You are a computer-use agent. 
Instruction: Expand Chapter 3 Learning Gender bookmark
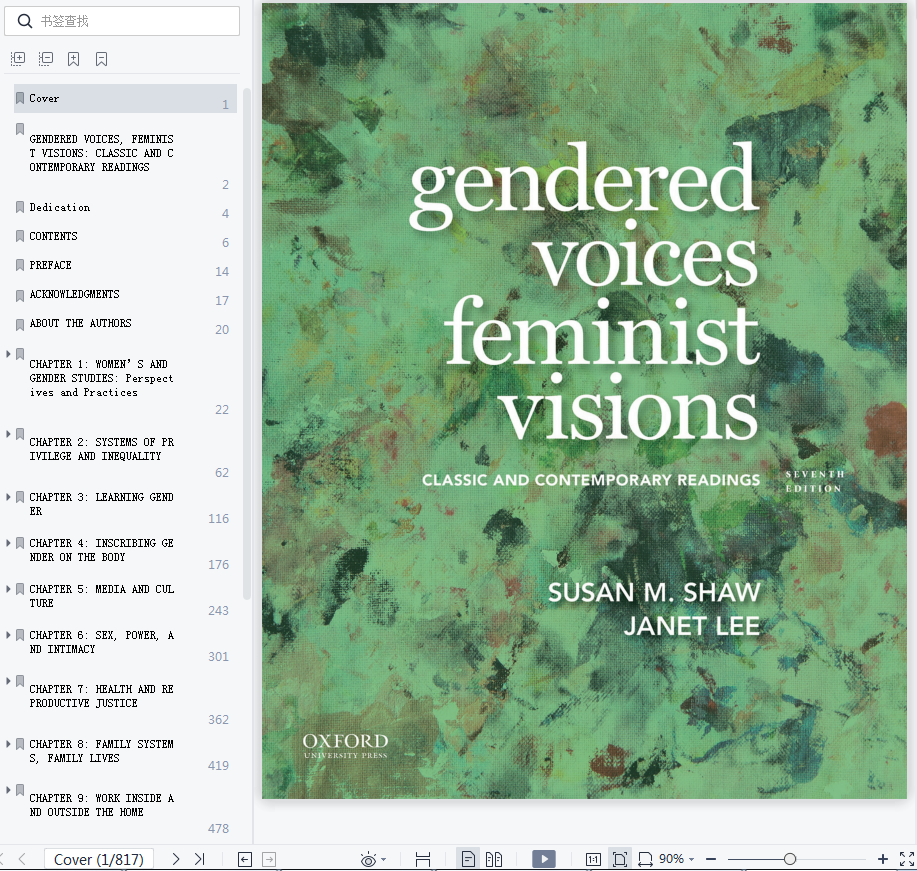point(8,497)
